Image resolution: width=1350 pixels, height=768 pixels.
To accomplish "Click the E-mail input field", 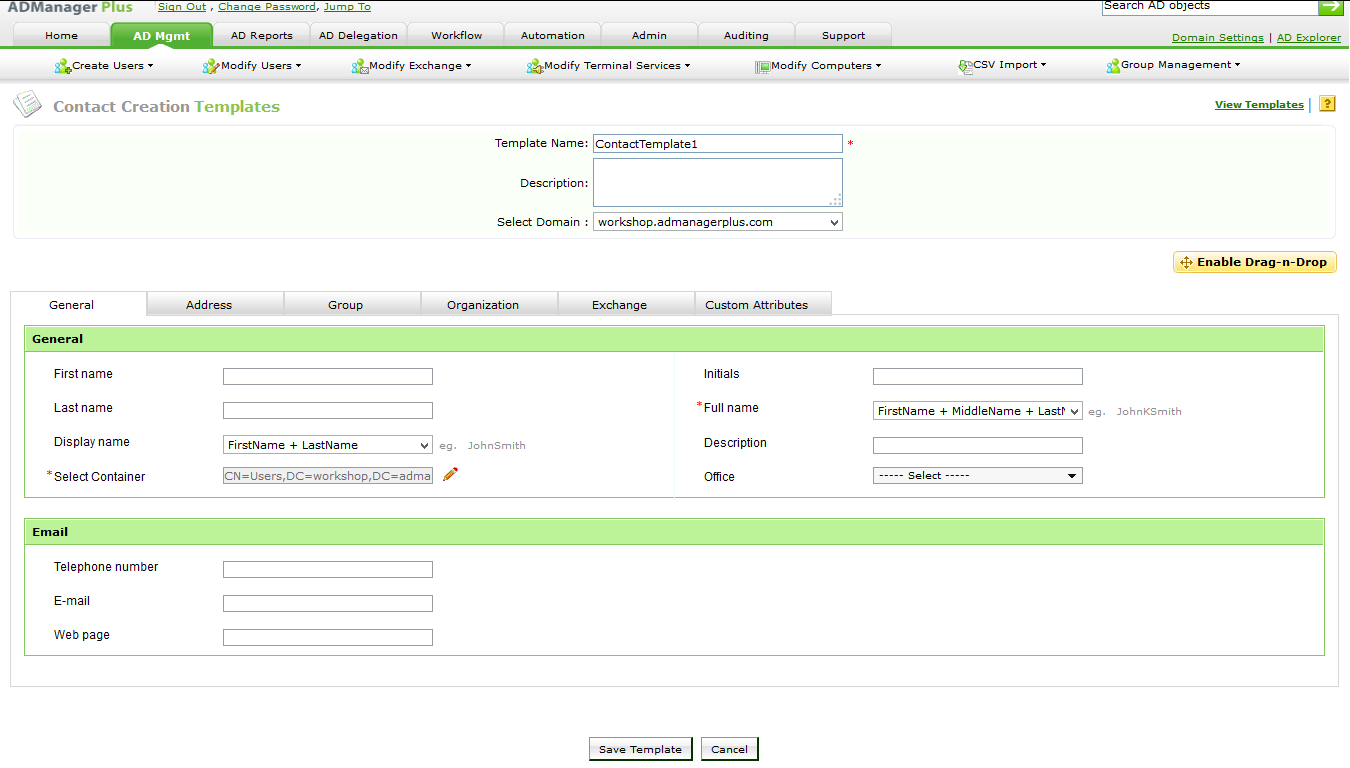I will 328,603.
